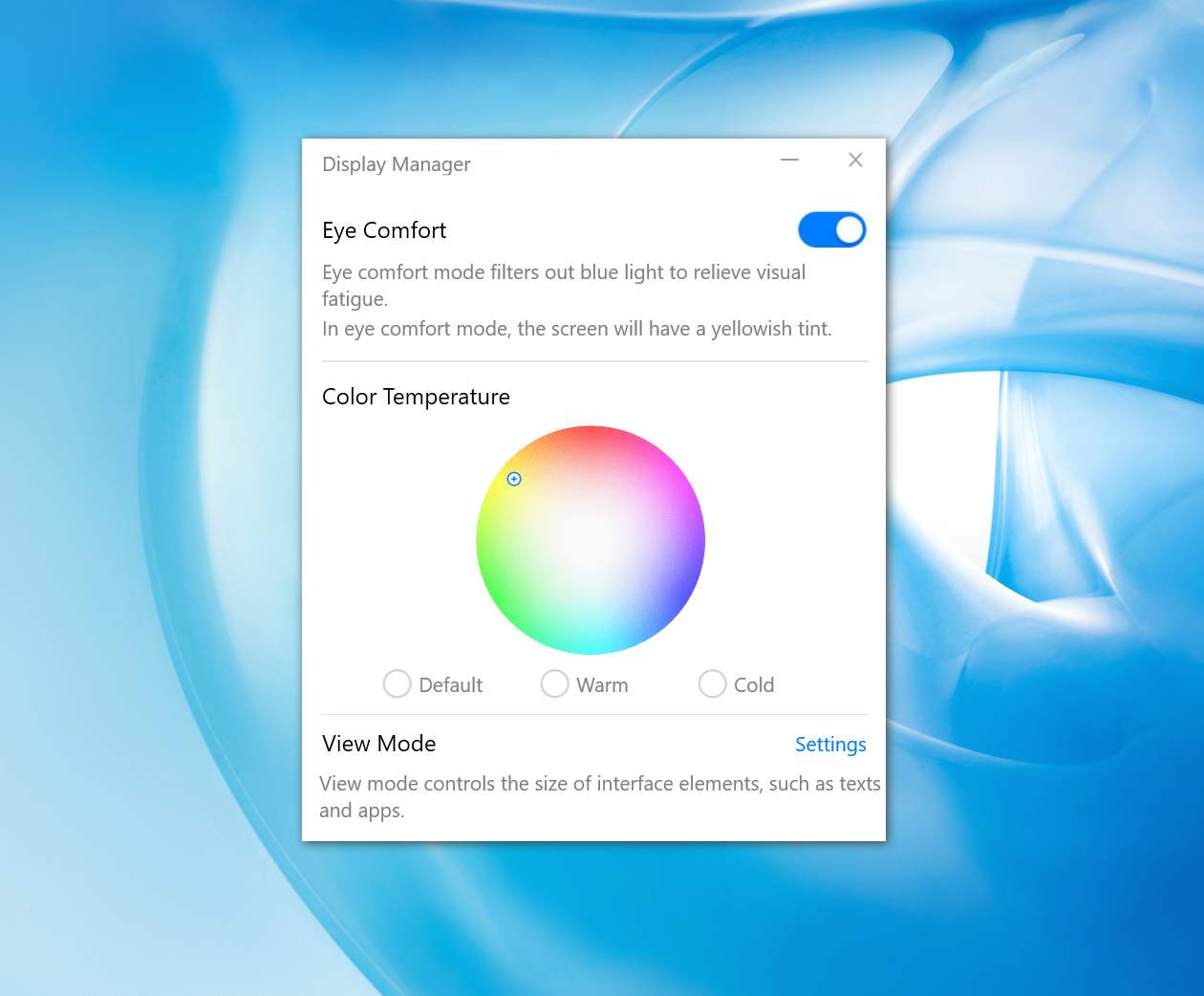This screenshot has height=996, width=1204.
Task: Pick the Cold color temperature option
Action: (x=713, y=684)
